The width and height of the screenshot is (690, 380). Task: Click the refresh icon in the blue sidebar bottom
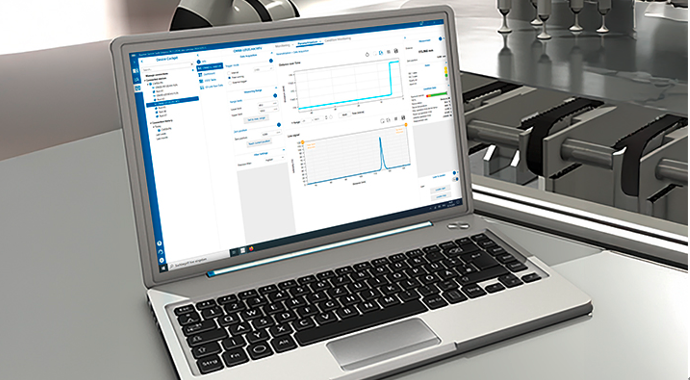click(160, 252)
